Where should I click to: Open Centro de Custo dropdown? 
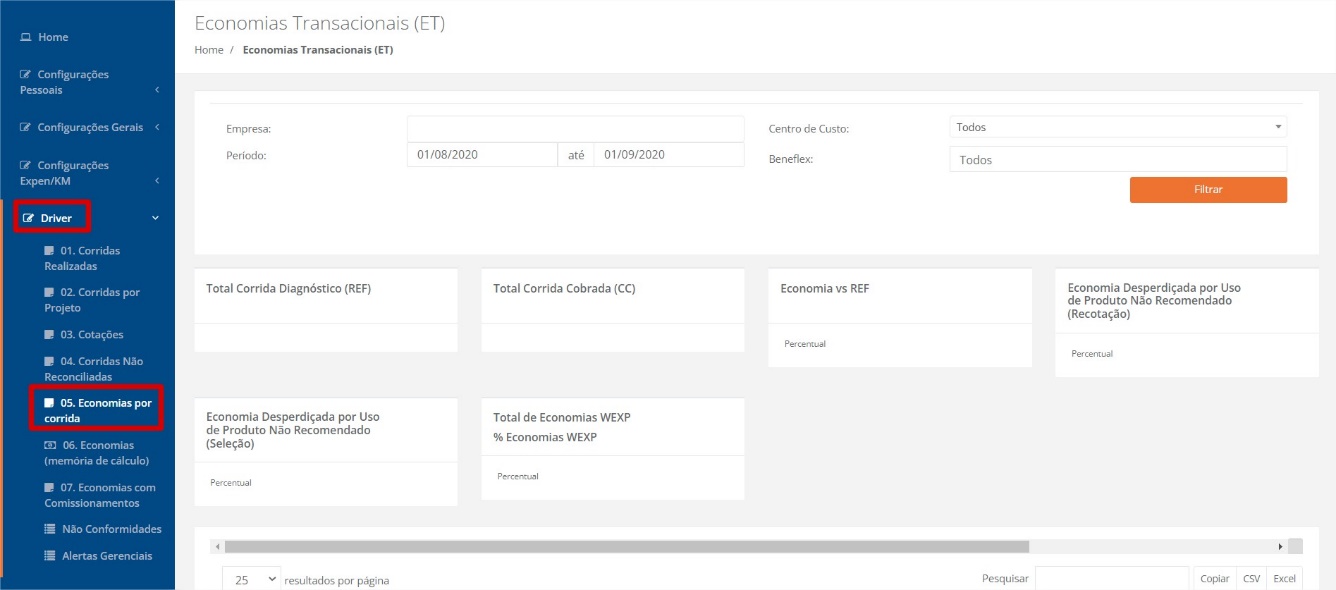1118,127
